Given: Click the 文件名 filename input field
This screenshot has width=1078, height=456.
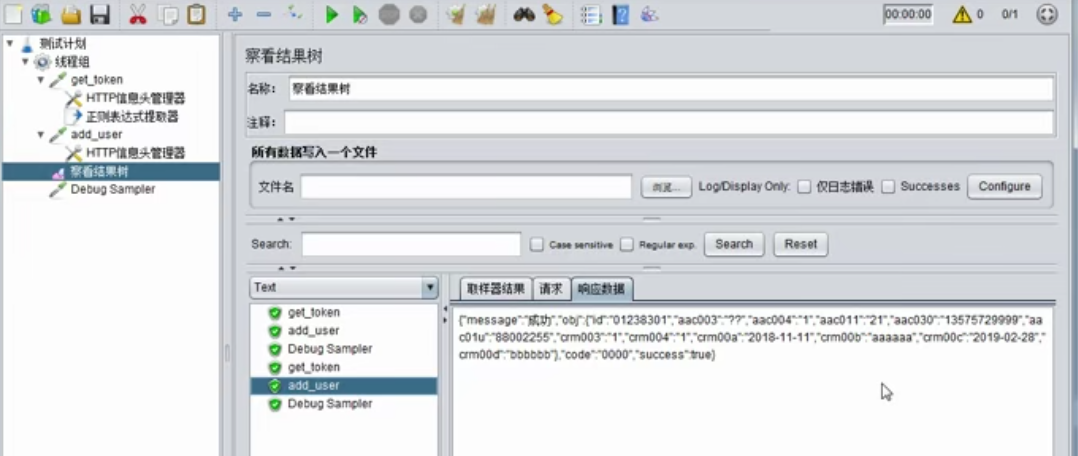Looking at the screenshot, I should (x=466, y=186).
